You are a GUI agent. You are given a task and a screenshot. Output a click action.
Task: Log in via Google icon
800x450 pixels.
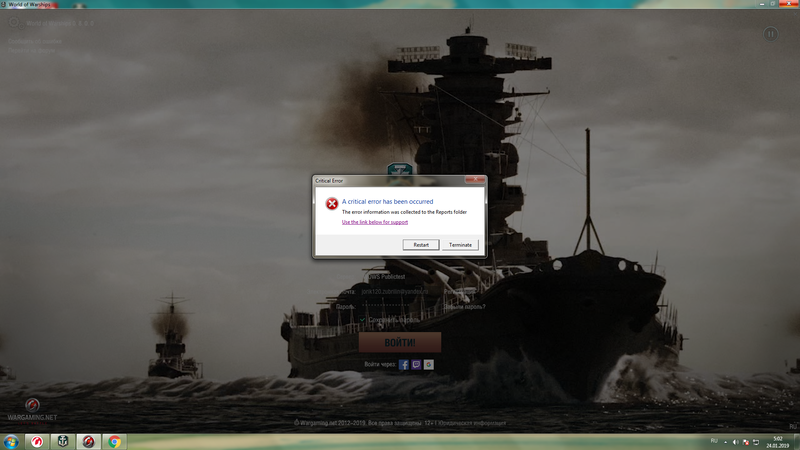click(x=429, y=365)
